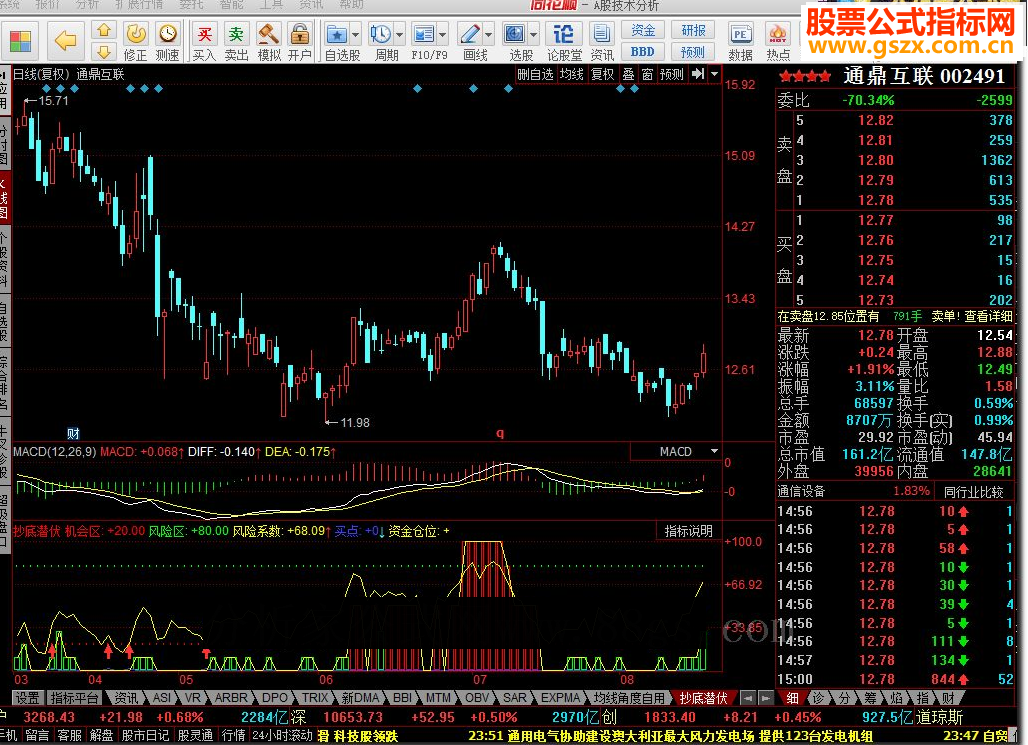Viewport: 1028px width, 745px height.
Task: Click the 指标说明 button
Action: pyautogui.click(x=689, y=531)
